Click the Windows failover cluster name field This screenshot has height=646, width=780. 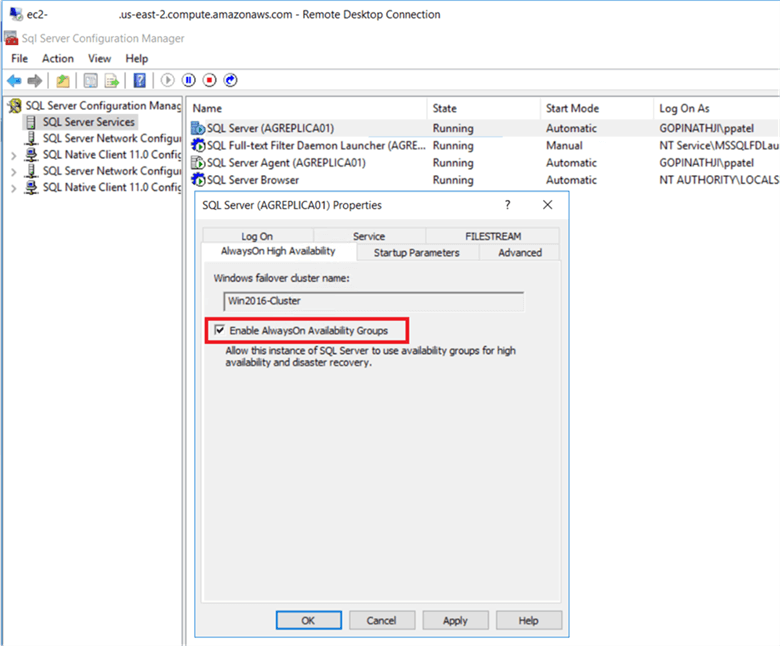tap(374, 301)
